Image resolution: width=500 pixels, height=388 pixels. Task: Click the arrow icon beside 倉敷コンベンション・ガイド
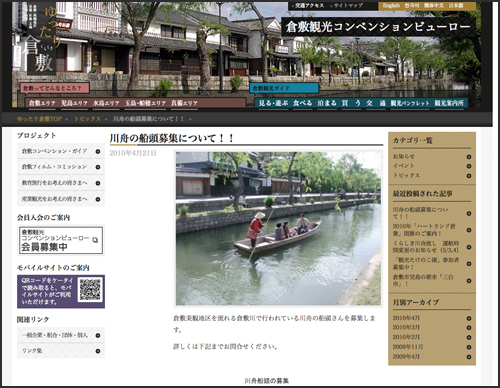(98, 151)
